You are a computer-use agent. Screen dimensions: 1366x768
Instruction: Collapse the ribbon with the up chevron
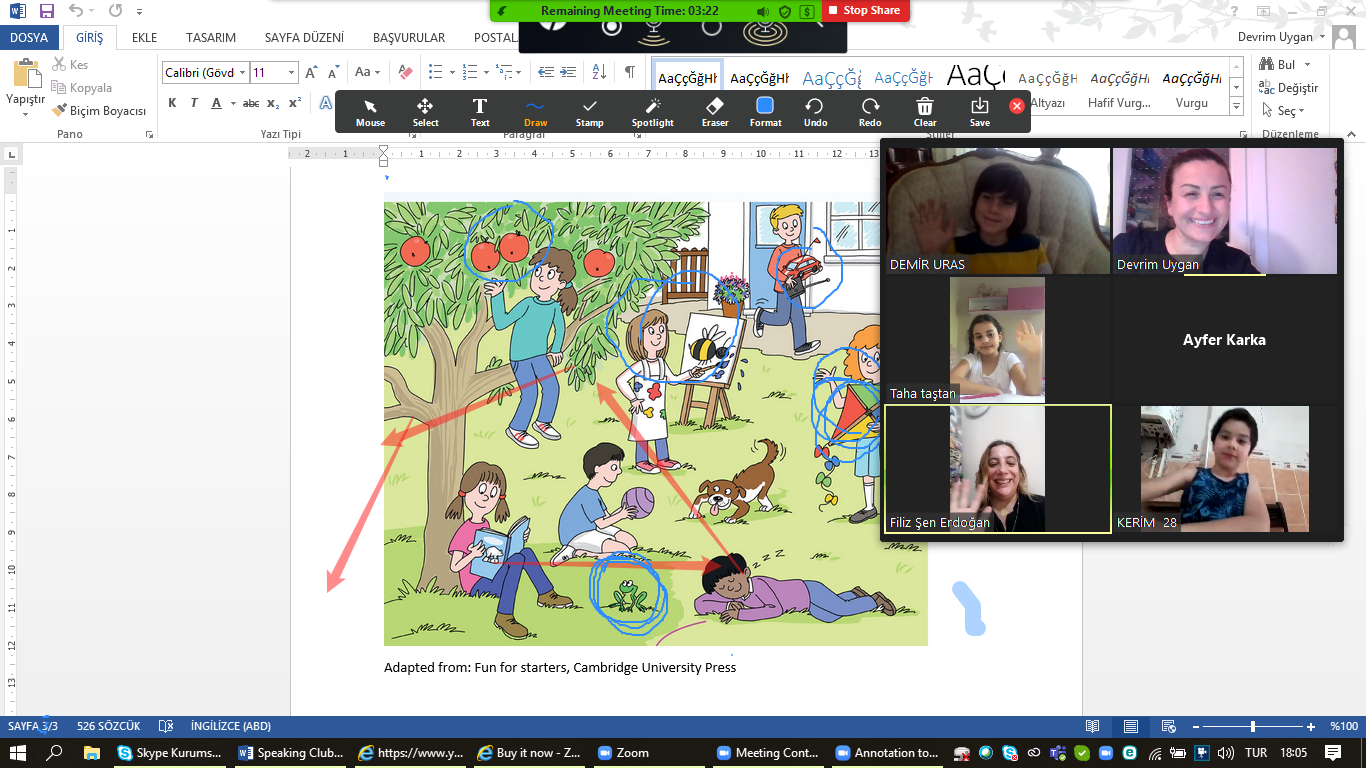(1353, 133)
